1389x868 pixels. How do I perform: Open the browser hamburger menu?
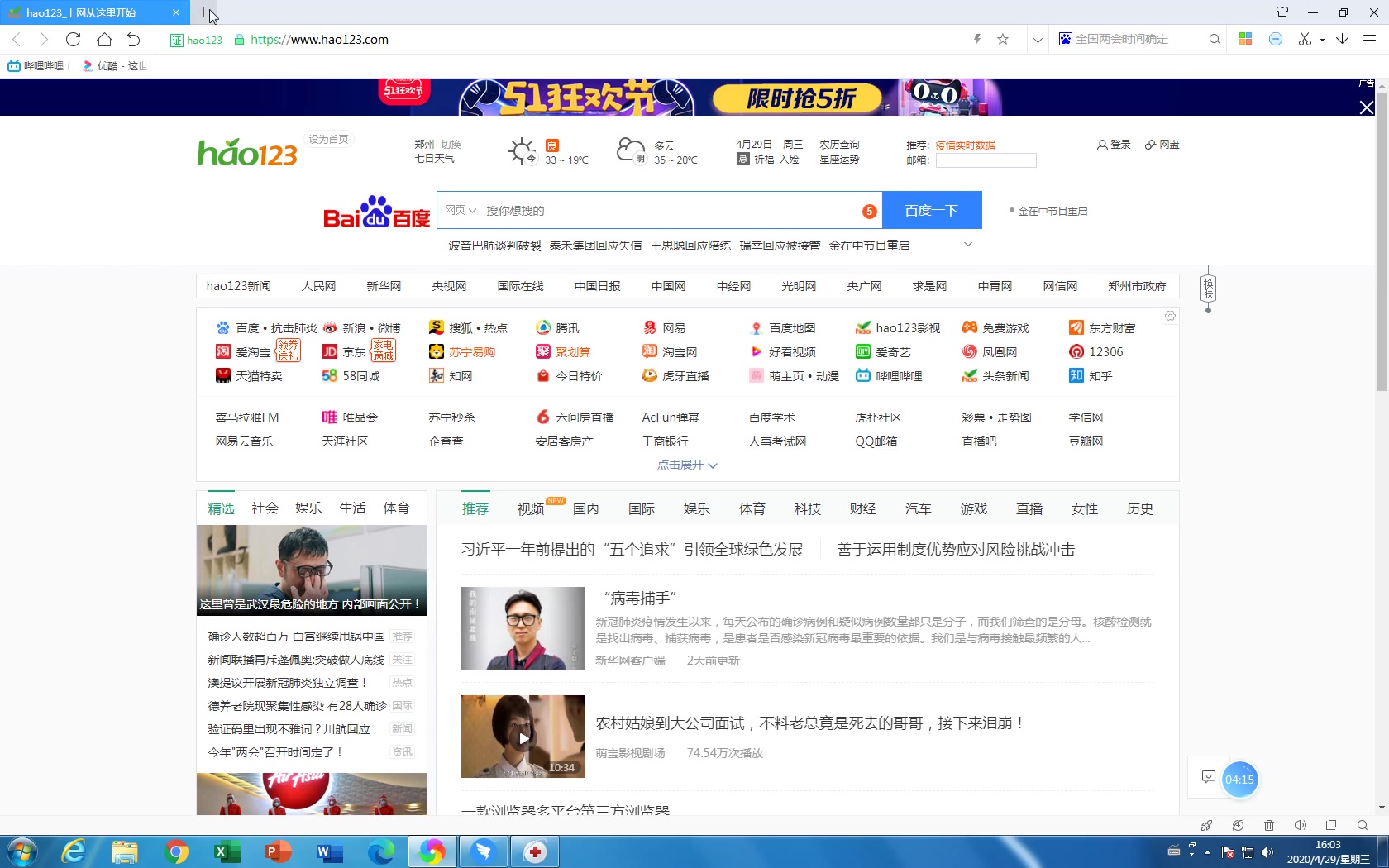point(1372,39)
